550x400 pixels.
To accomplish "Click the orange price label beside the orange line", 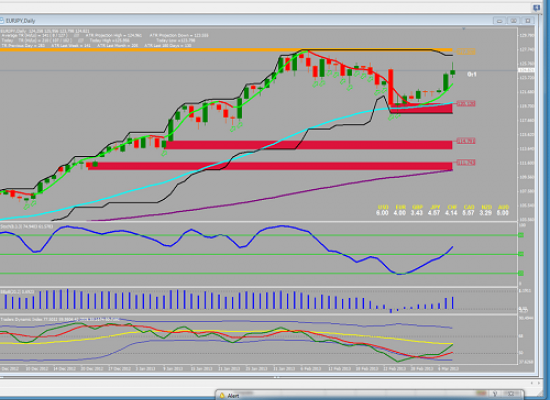I will click(x=466, y=52).
